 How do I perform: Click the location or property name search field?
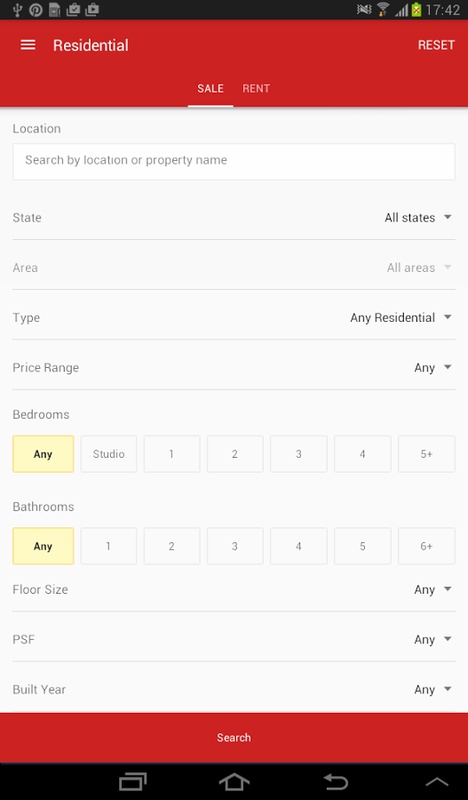234,161
